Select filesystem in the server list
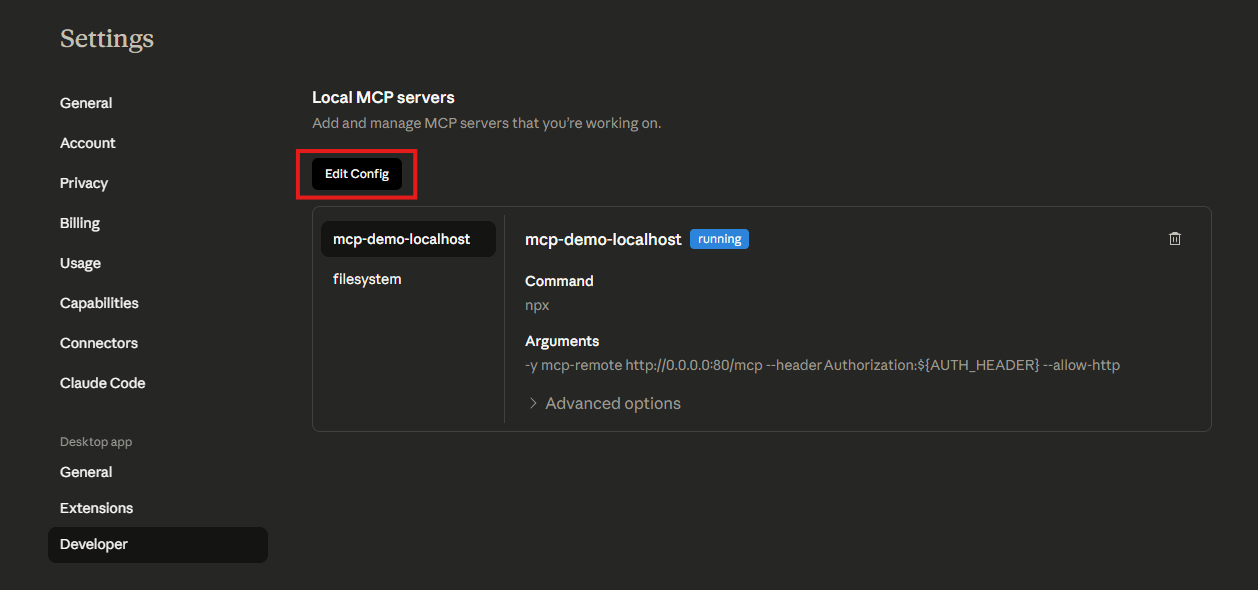Viewport: 1258px width, 590px height. tap(367, 279)
